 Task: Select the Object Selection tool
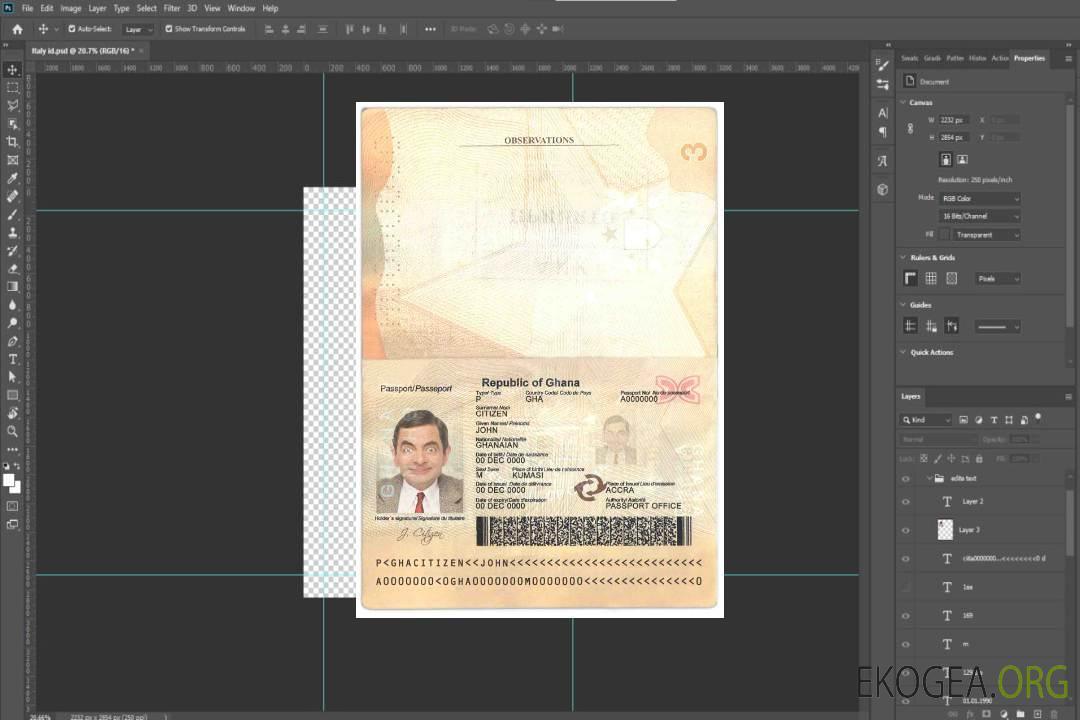12,124
